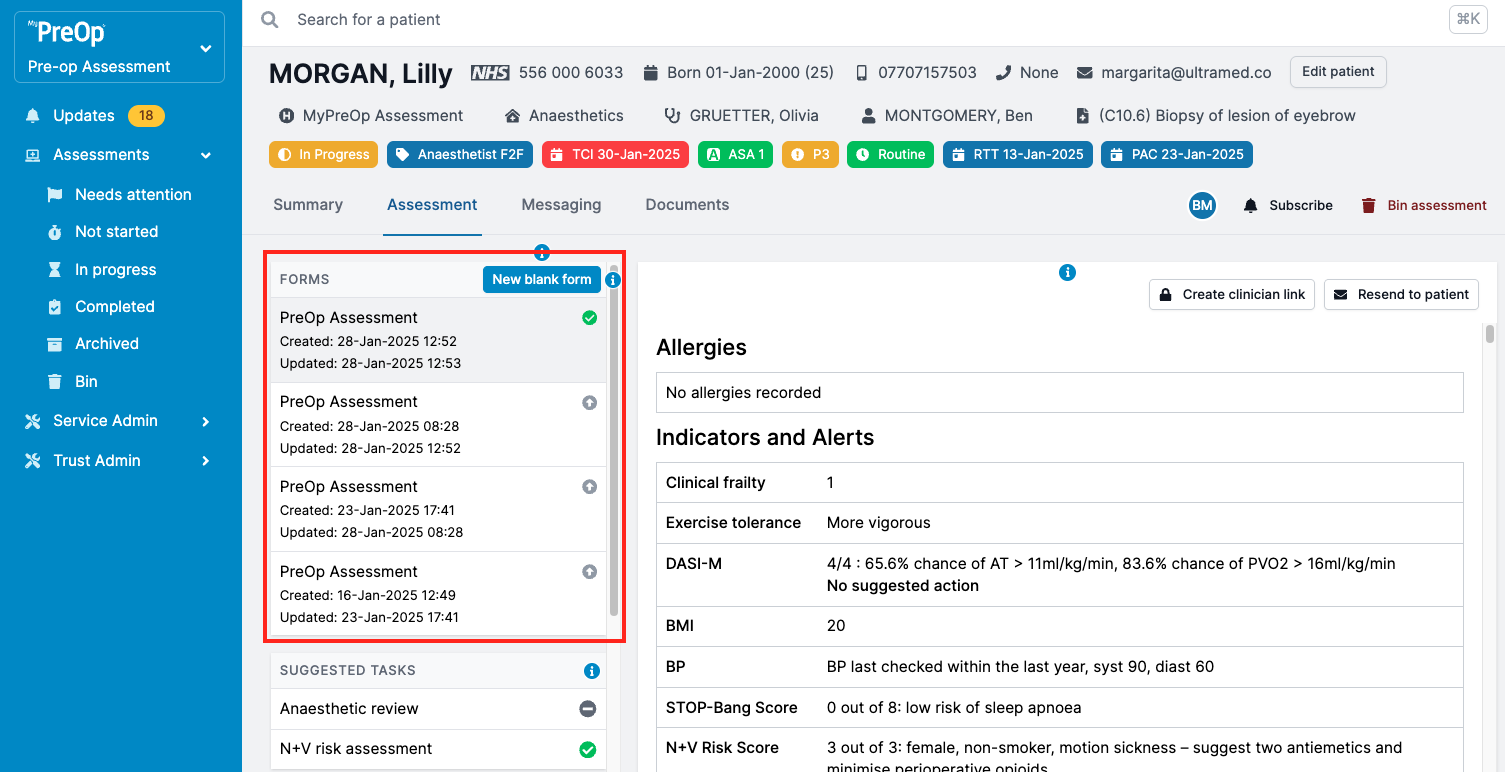Click the RTT 13-Jan-2025 badge

[x=1017, y=155]
